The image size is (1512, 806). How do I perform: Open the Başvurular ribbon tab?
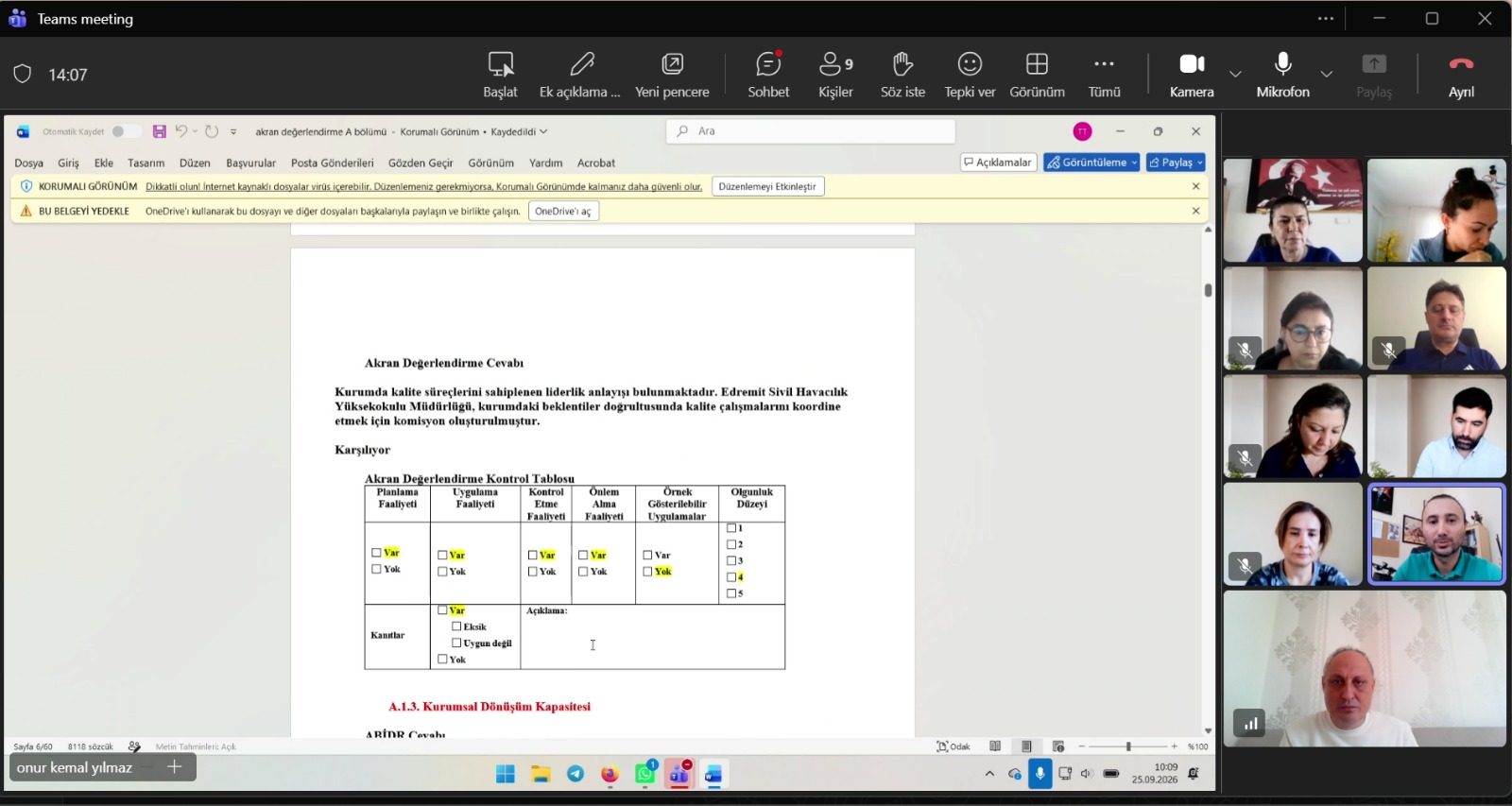pyautogui.click(x=250, y=163)
